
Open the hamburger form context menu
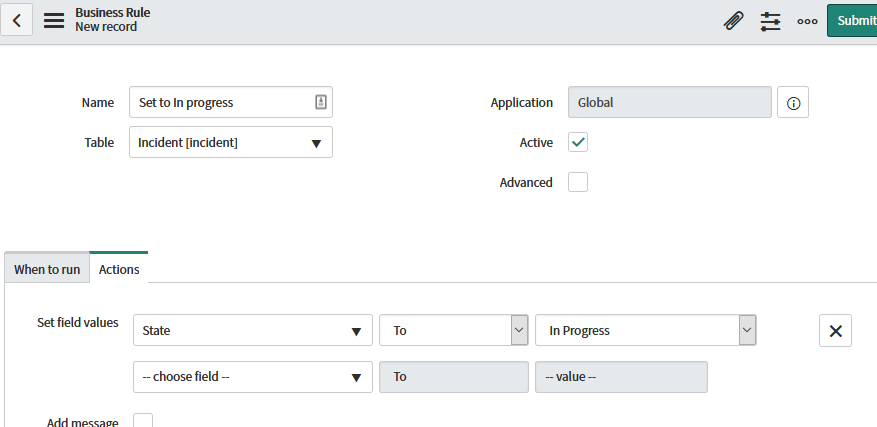click(x=54, y=21)
